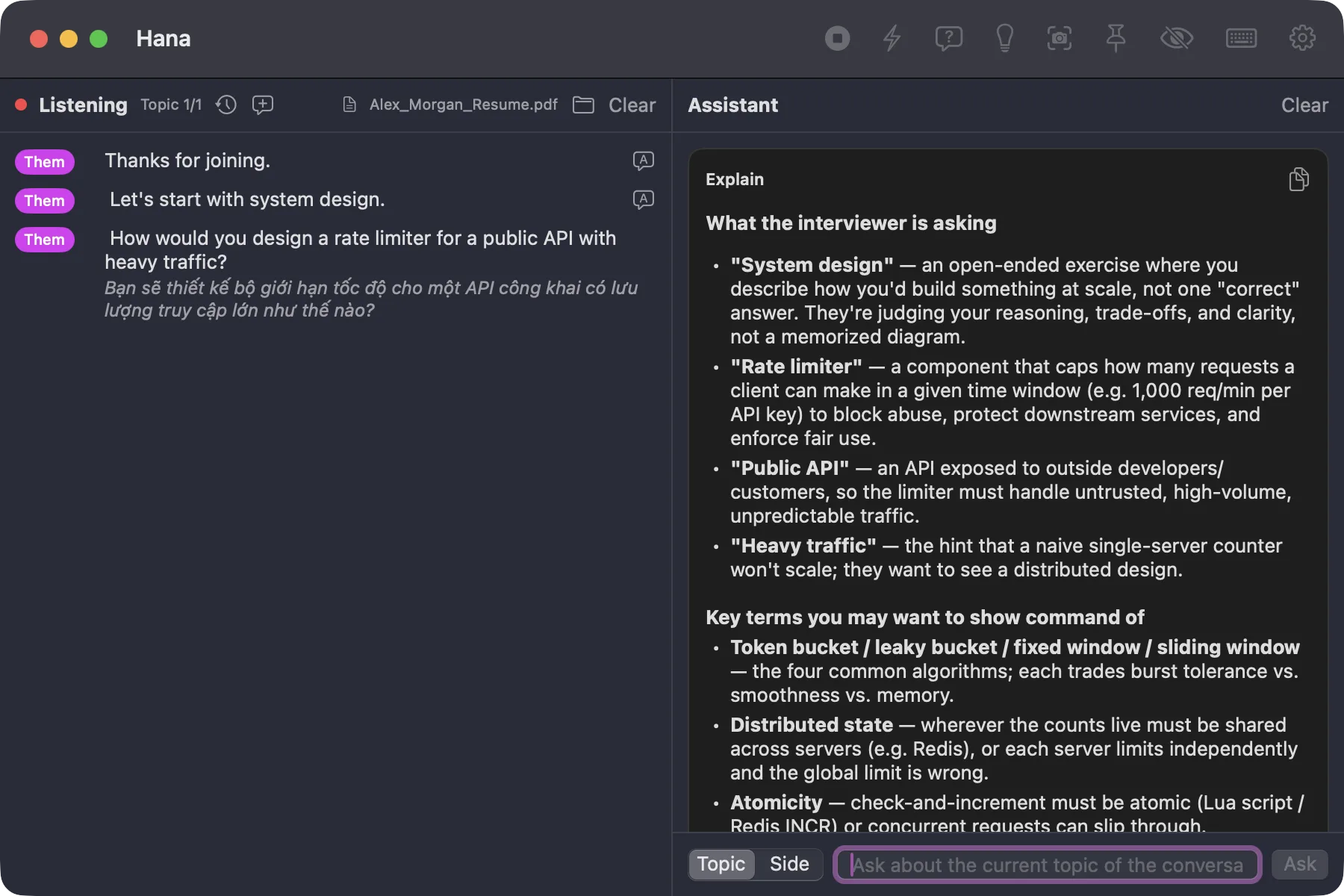The height and width of the screenshot is (896, 1344).
Task: Click the 'Them' tag beside 'Thanks for joining.'
Action: point(45,161)
